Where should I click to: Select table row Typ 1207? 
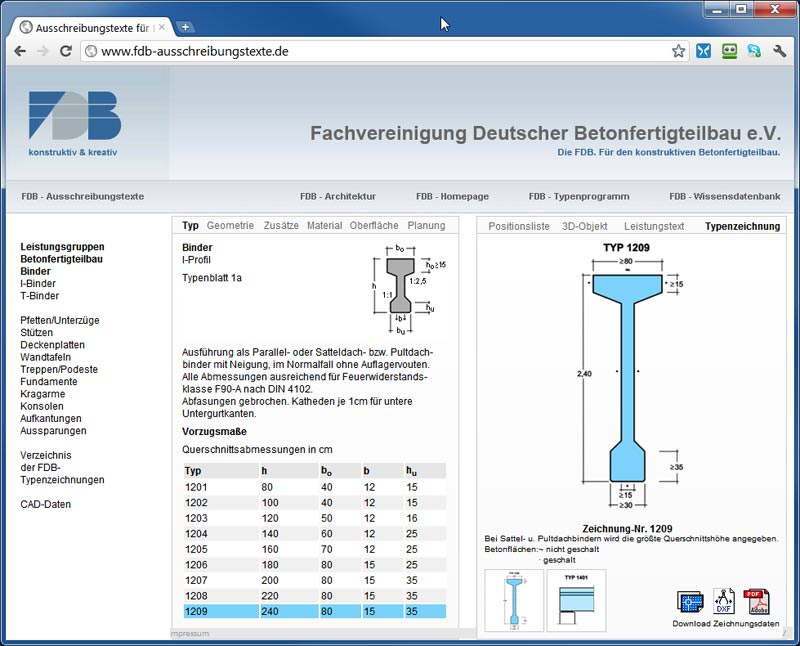pyautogui.click(x=314, y=580)
